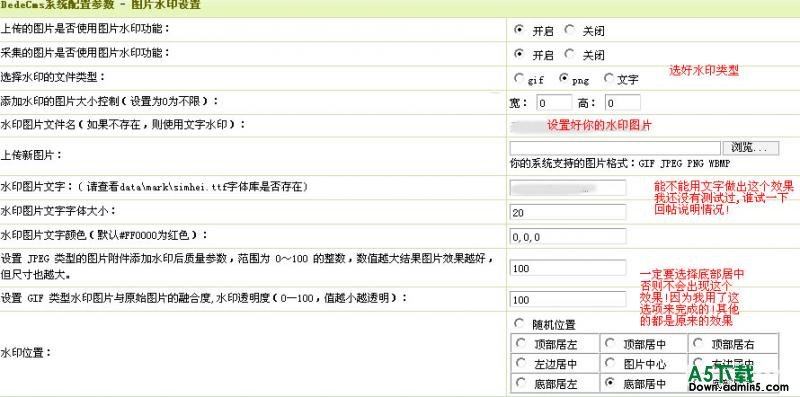Click the upload new image path field
800x397 pixels.
pos(615,148)
